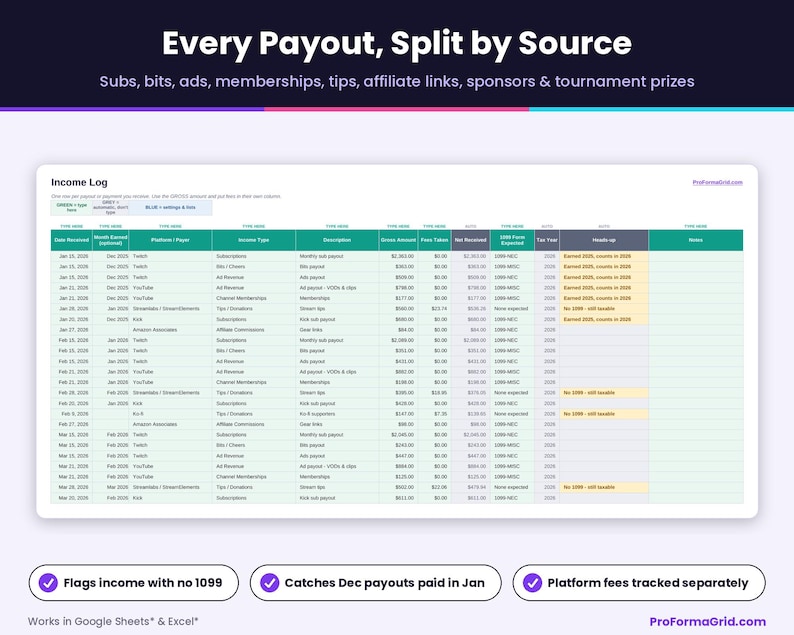Click the '$536.26' net received cell
Screen dimensions: 794x635
[470, 309]
